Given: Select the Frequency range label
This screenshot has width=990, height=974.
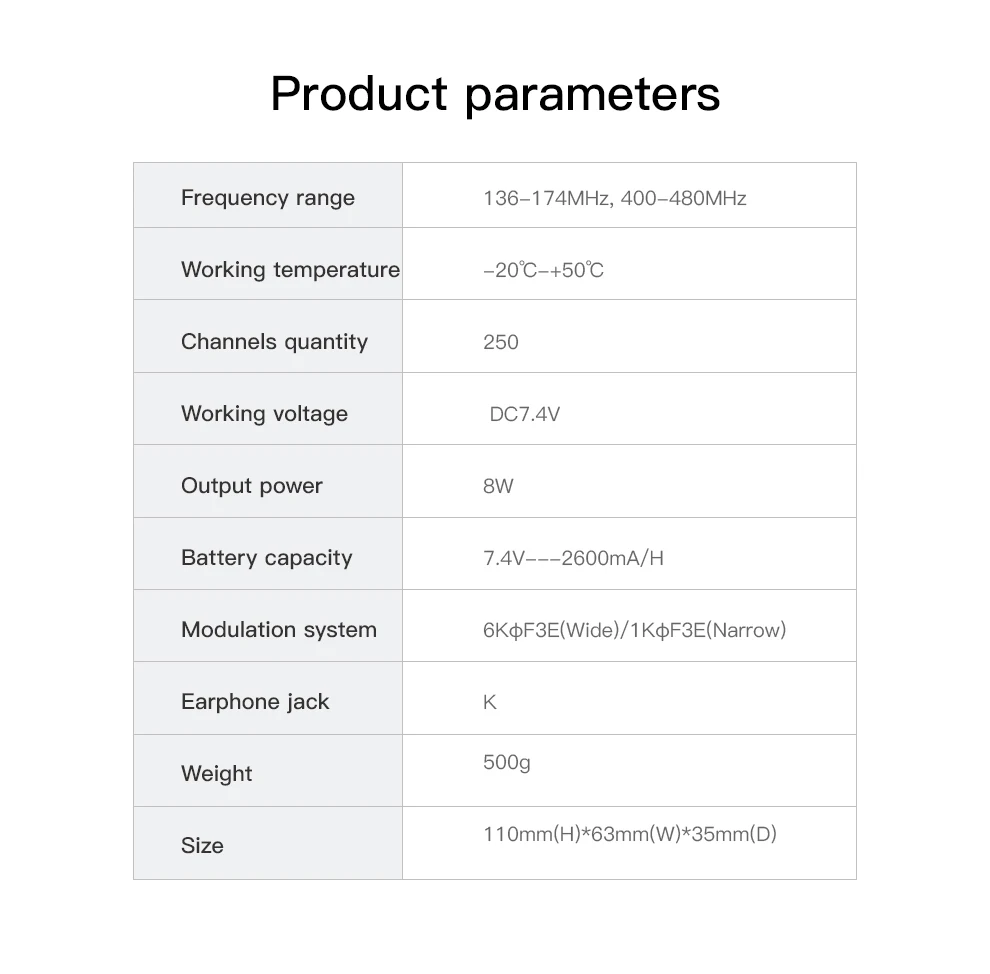Looking at the screenshot, I should click(x=267, y=198).
